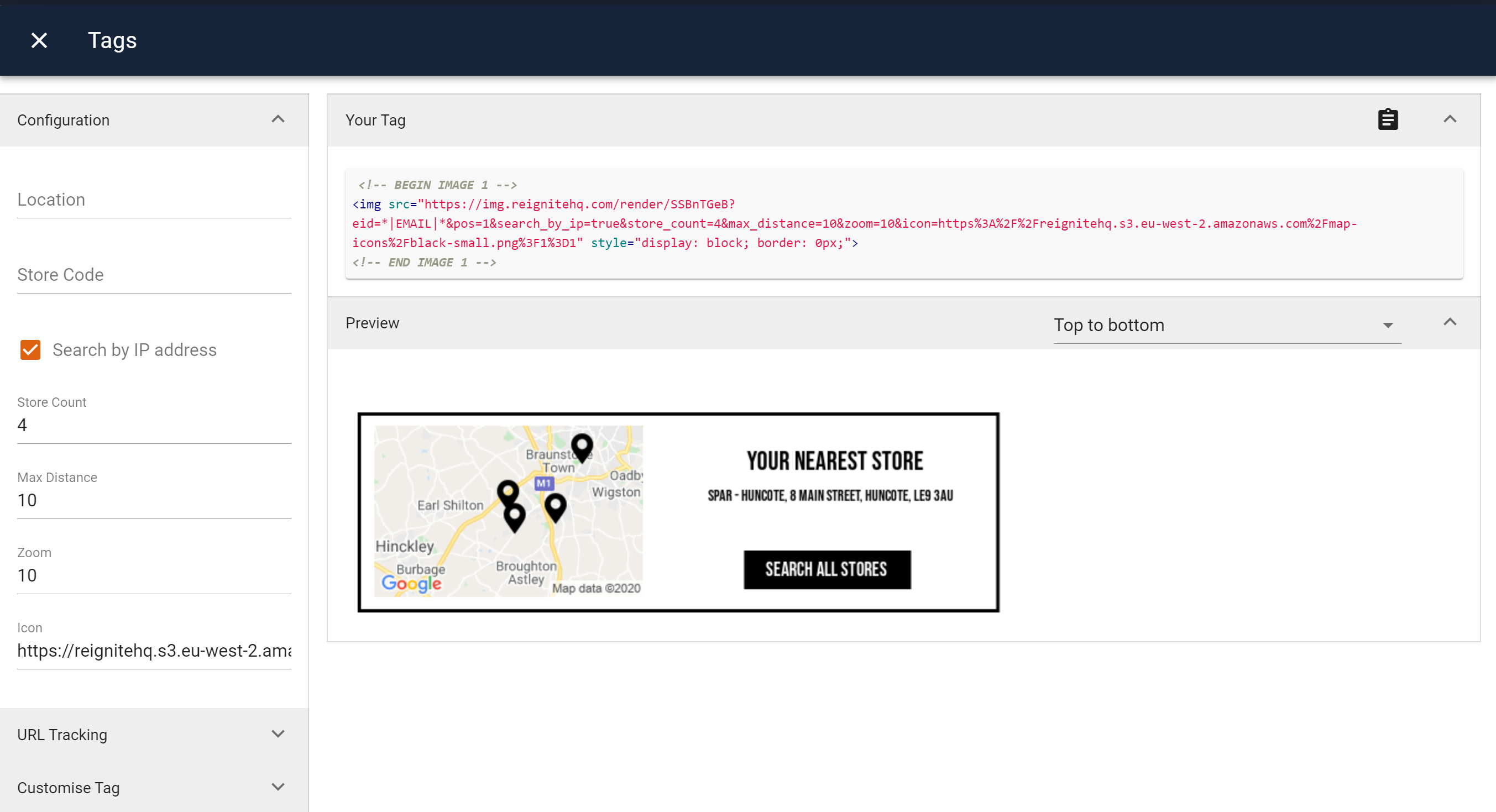Edit the Max Distance field value
1496x812 pixels.
154,500
